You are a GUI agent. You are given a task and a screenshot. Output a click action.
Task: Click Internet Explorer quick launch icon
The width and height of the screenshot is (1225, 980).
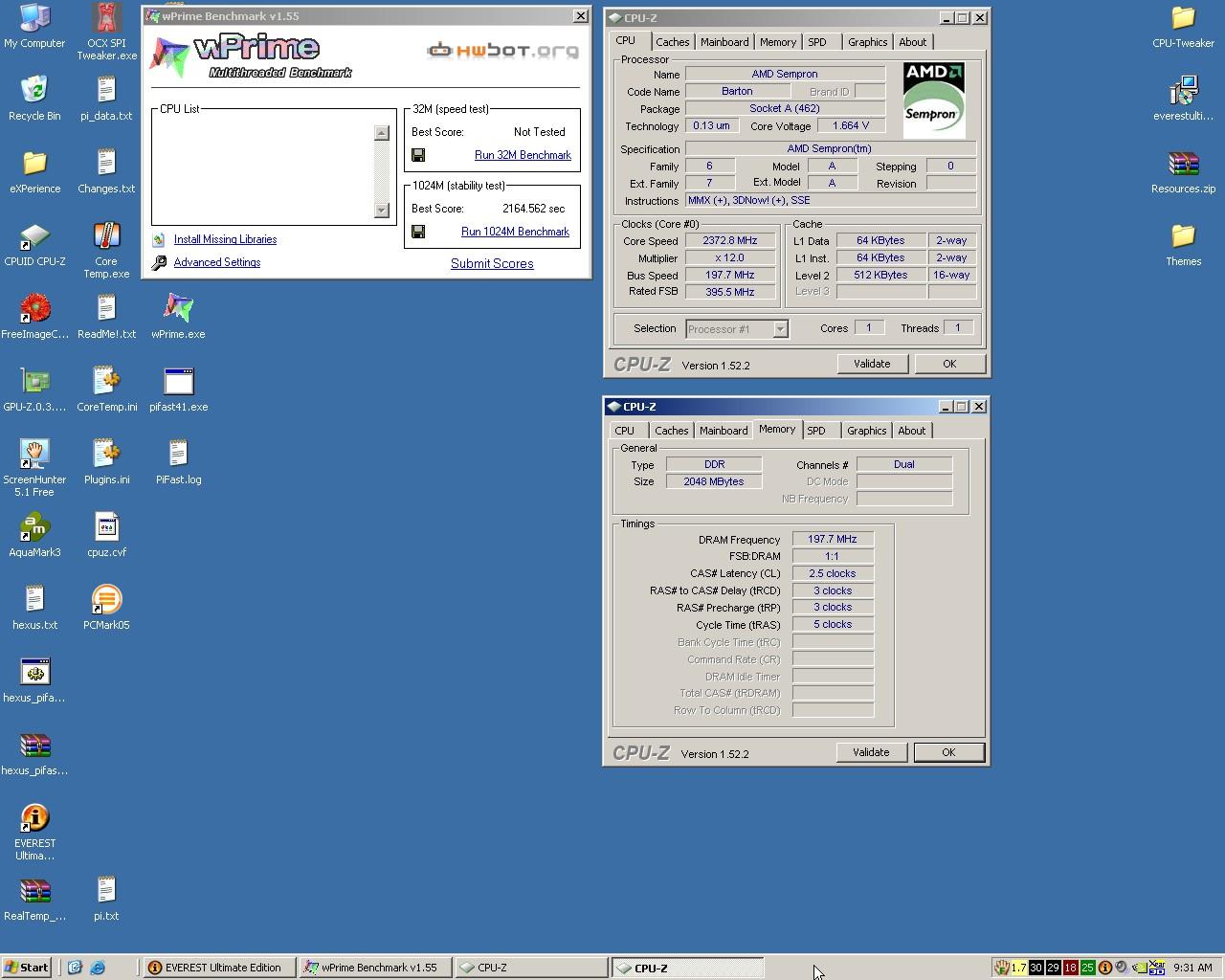point(97,968)
